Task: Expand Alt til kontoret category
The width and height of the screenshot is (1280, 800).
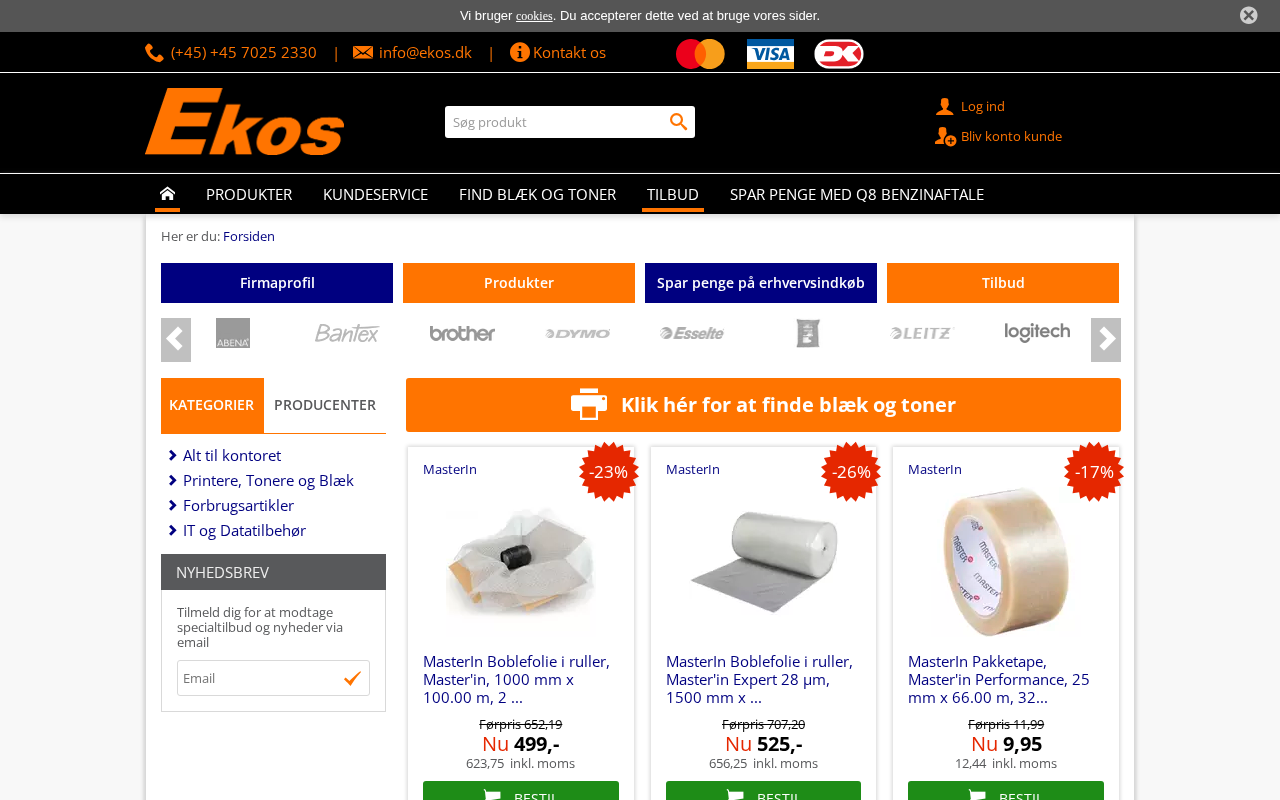Action: coord(173,456)
